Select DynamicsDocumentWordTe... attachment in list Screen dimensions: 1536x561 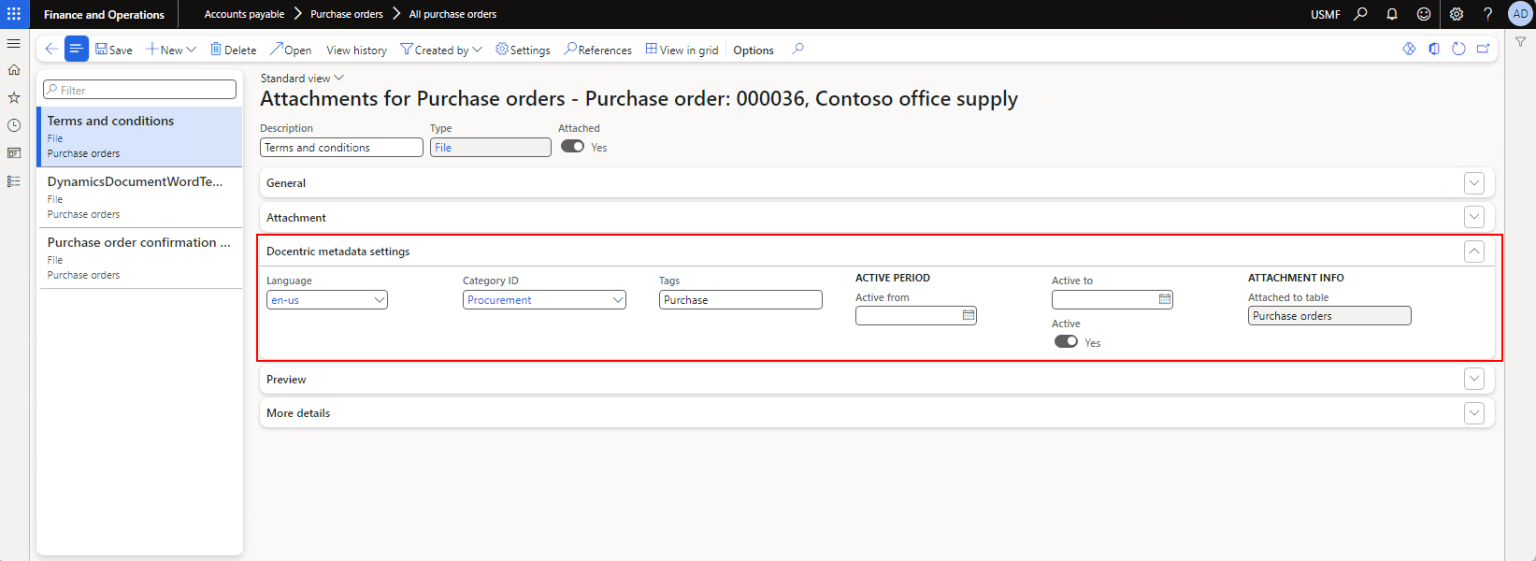pyautogui.click(x=139, y=197)
